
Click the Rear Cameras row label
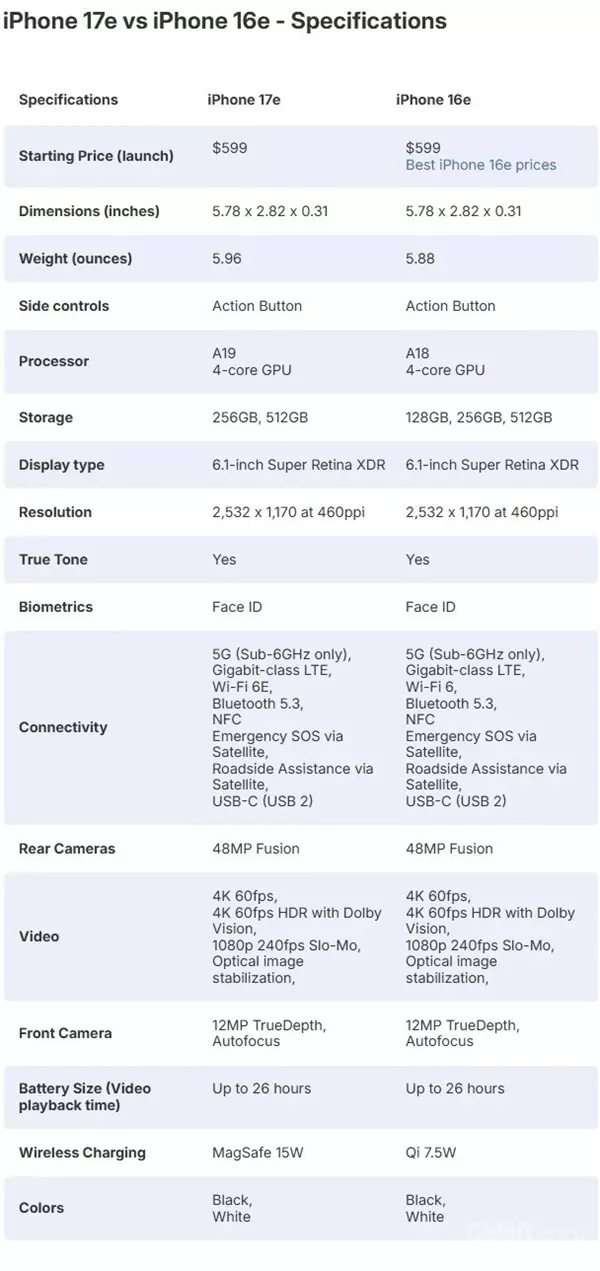coord(67,849)
